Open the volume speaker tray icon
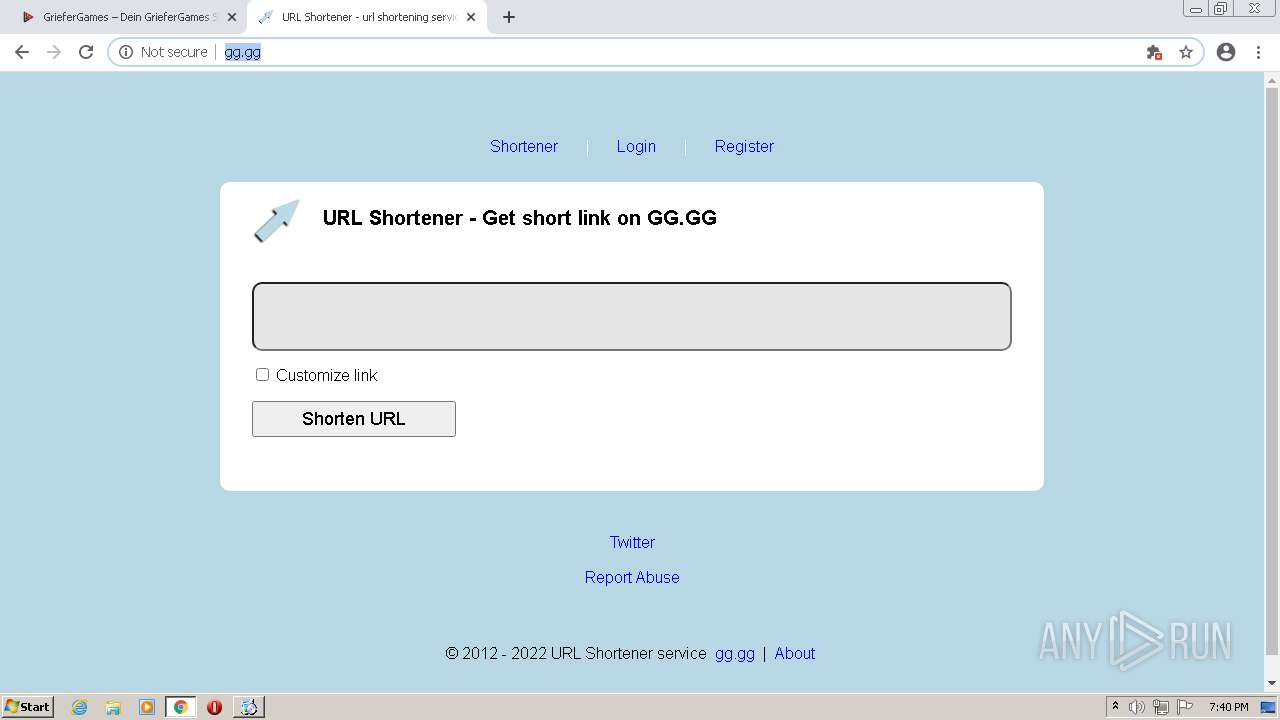This screenshot has height=720, width=1280. 1137,707
